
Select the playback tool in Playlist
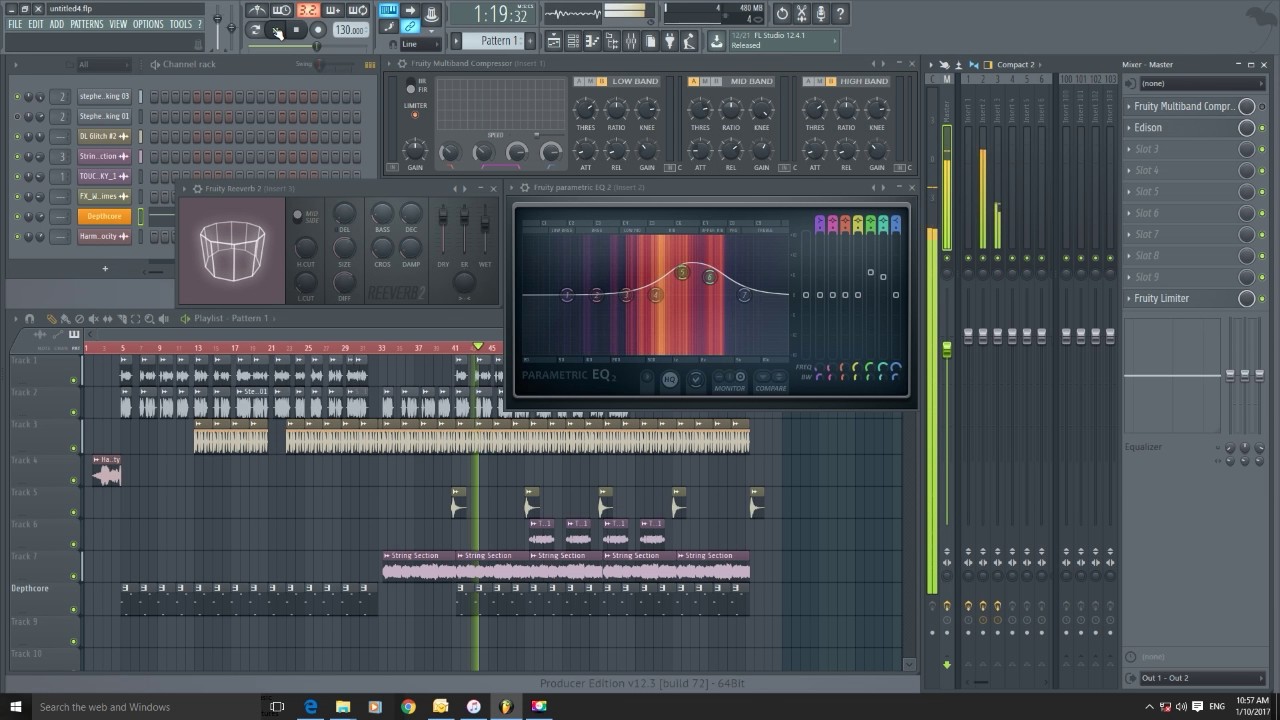coord(164,319)
